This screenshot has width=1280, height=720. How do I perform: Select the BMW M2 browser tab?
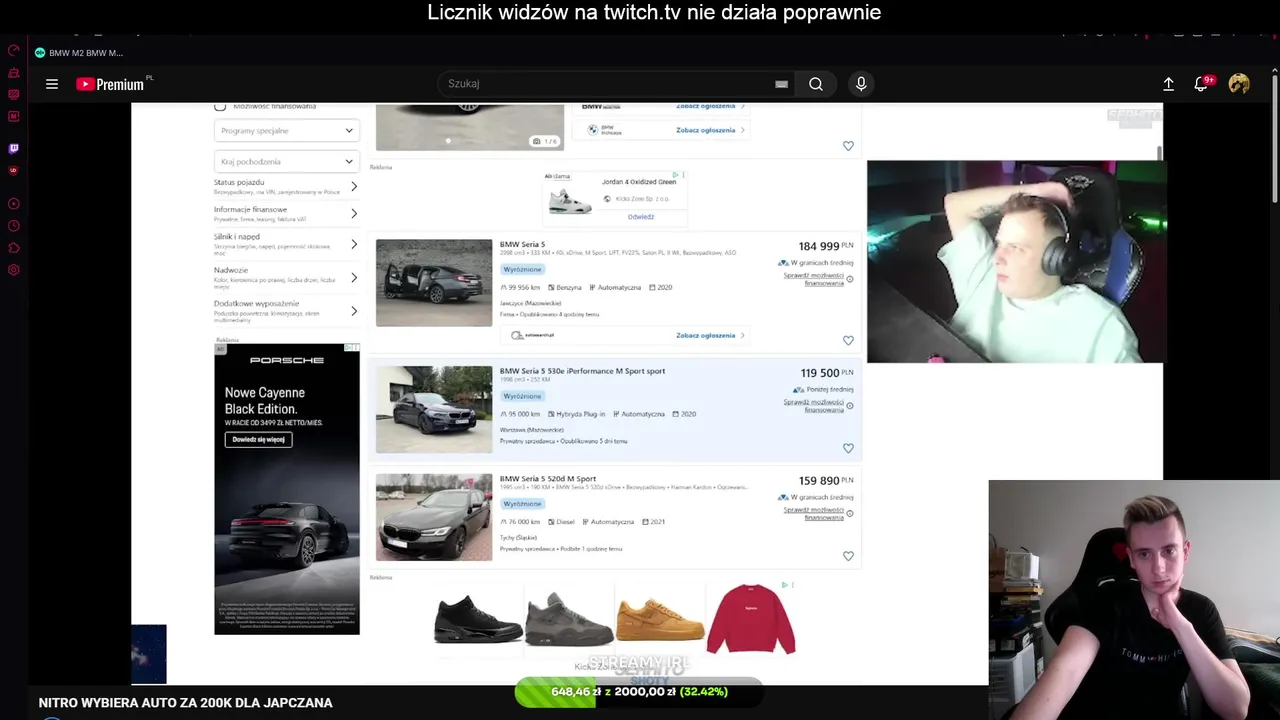[x=80, y=53]
